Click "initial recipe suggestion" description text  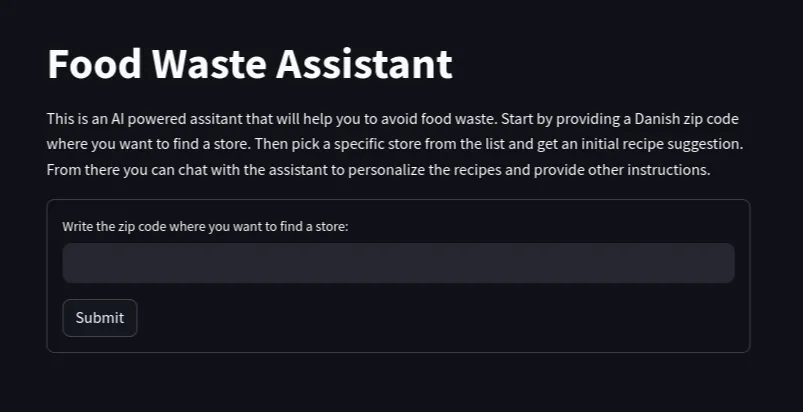point(653,144)
